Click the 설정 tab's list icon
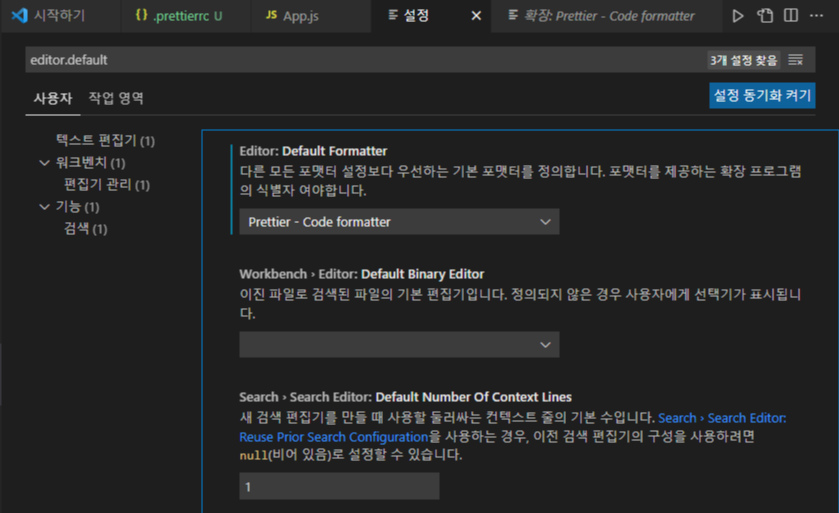The width and height of the screenshot is (839, 513). 393,15
